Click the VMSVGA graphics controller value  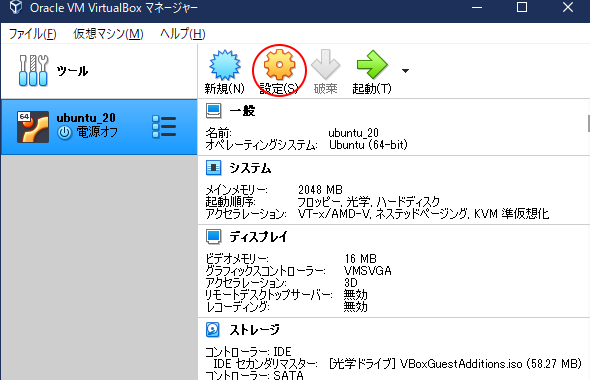[x=368, y=271]
